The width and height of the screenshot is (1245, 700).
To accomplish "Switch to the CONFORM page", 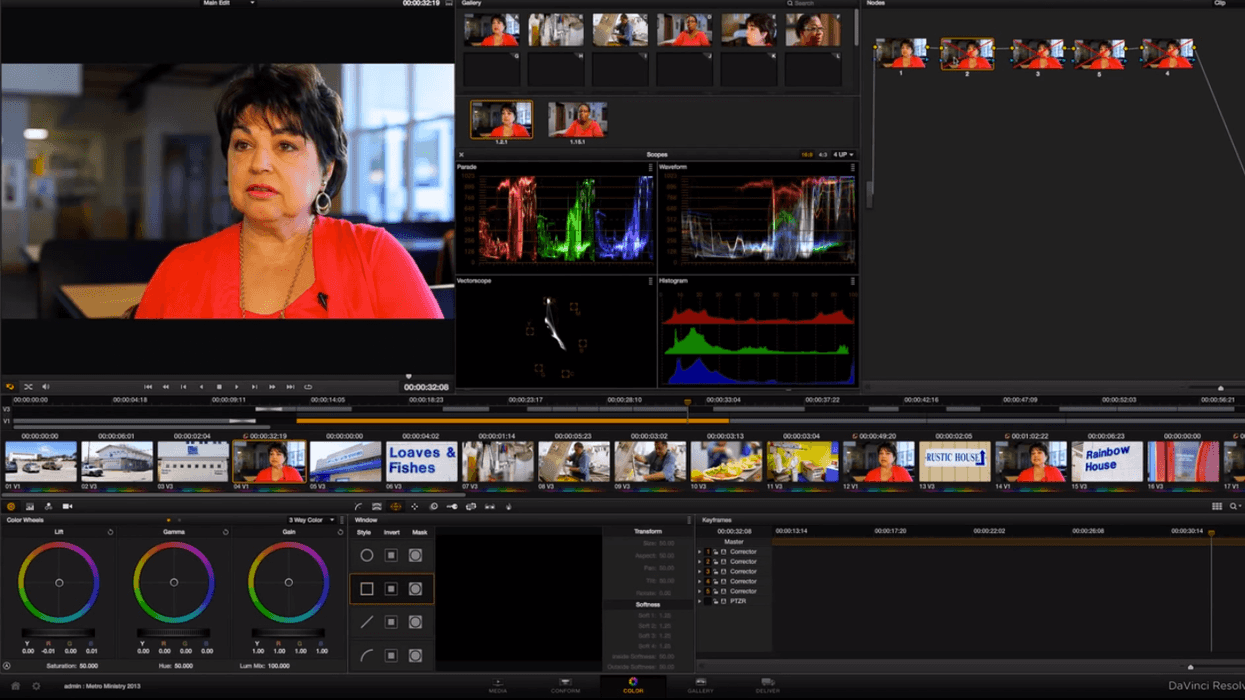I will point(565,686).
